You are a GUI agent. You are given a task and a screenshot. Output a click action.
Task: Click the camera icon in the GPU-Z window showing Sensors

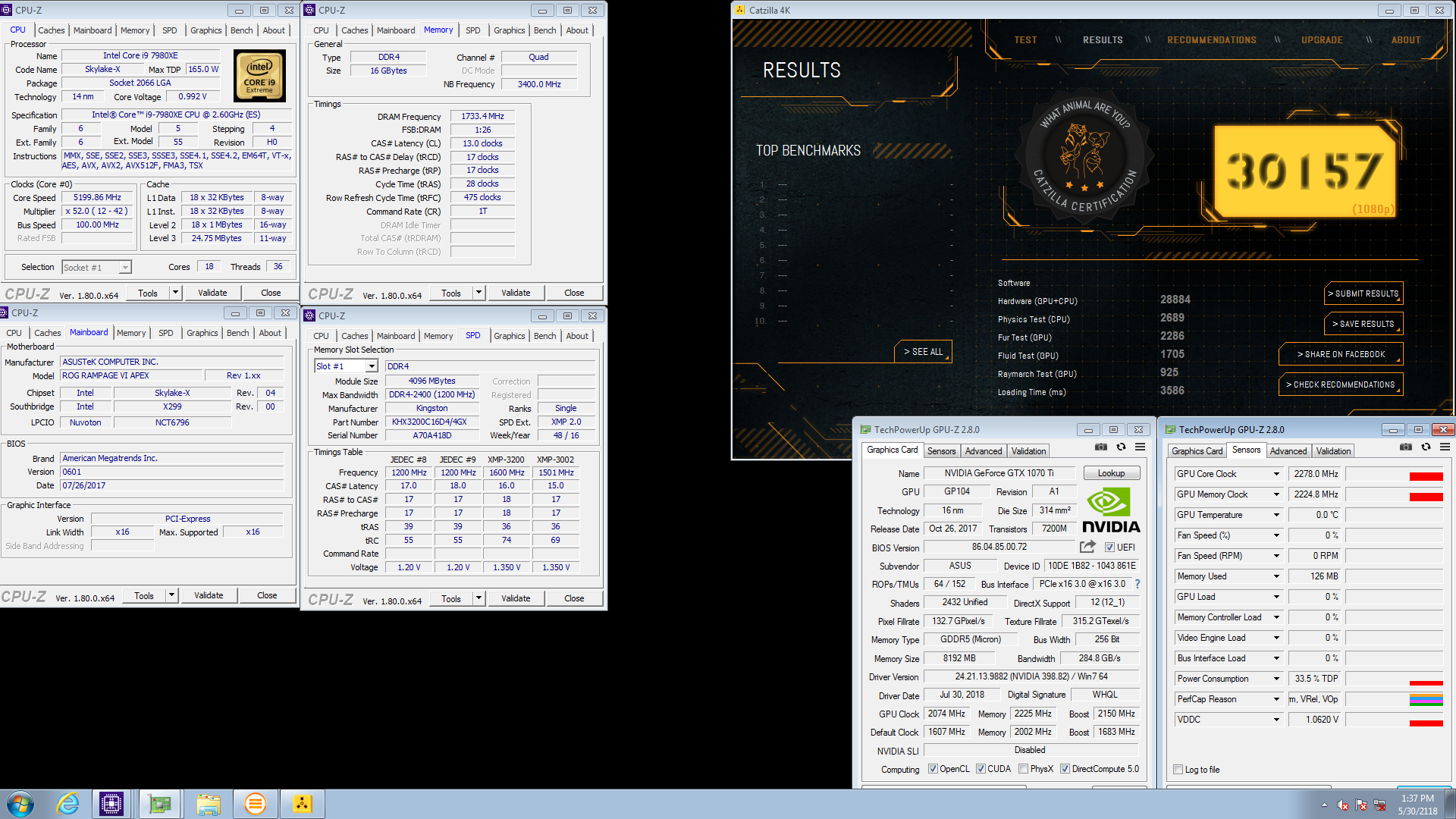tap(1406, 447)
